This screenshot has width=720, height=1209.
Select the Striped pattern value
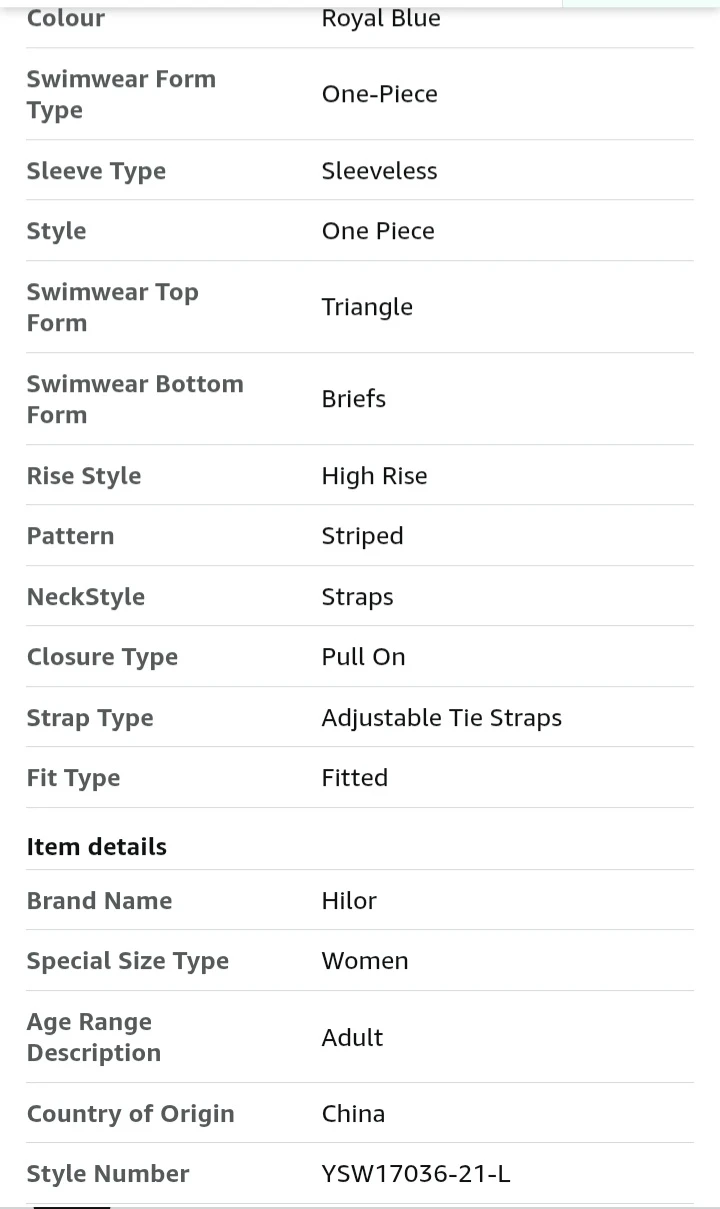click(362, 536)
